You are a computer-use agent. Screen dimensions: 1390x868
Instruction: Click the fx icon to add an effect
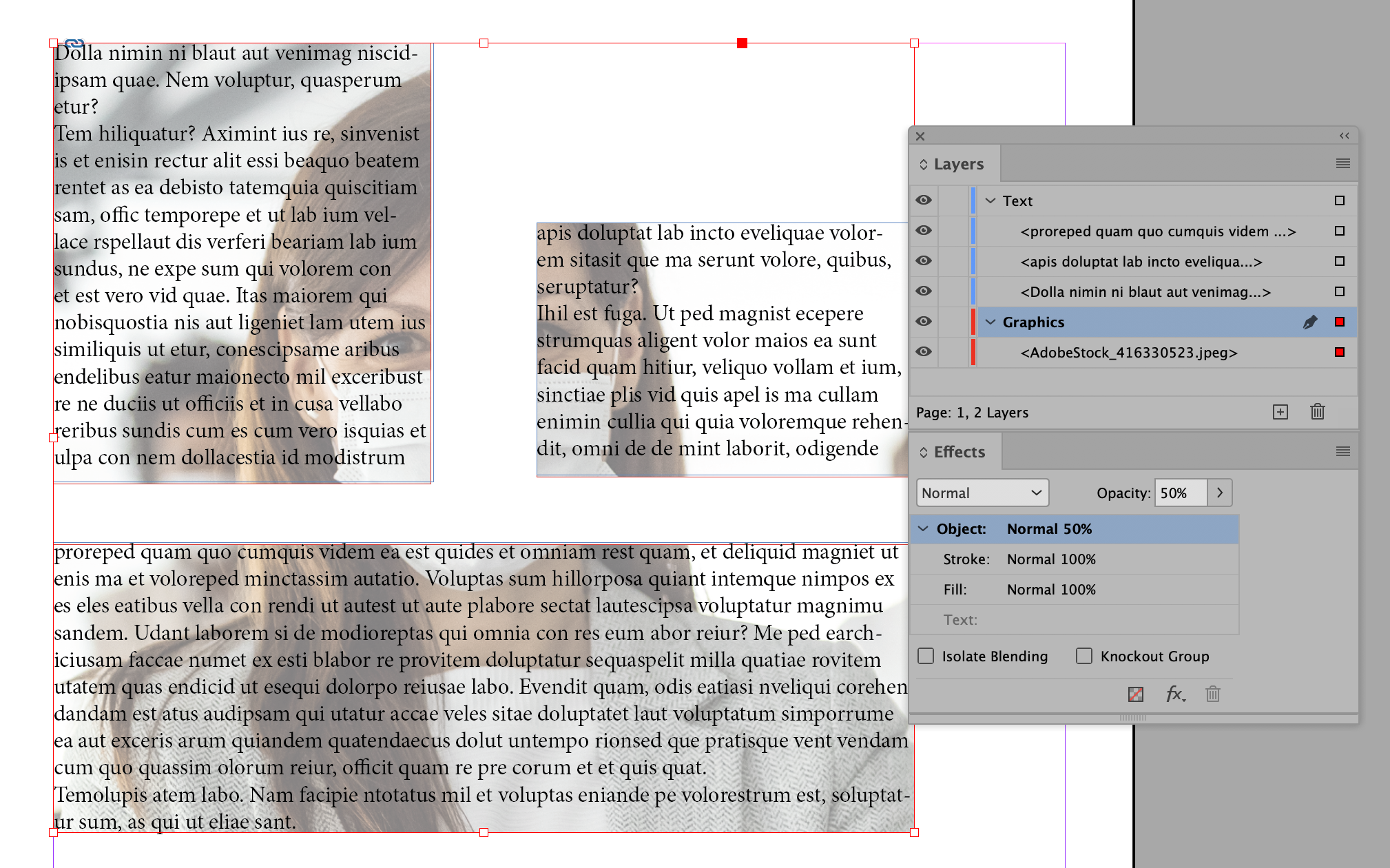click(x=1174, y=694)
